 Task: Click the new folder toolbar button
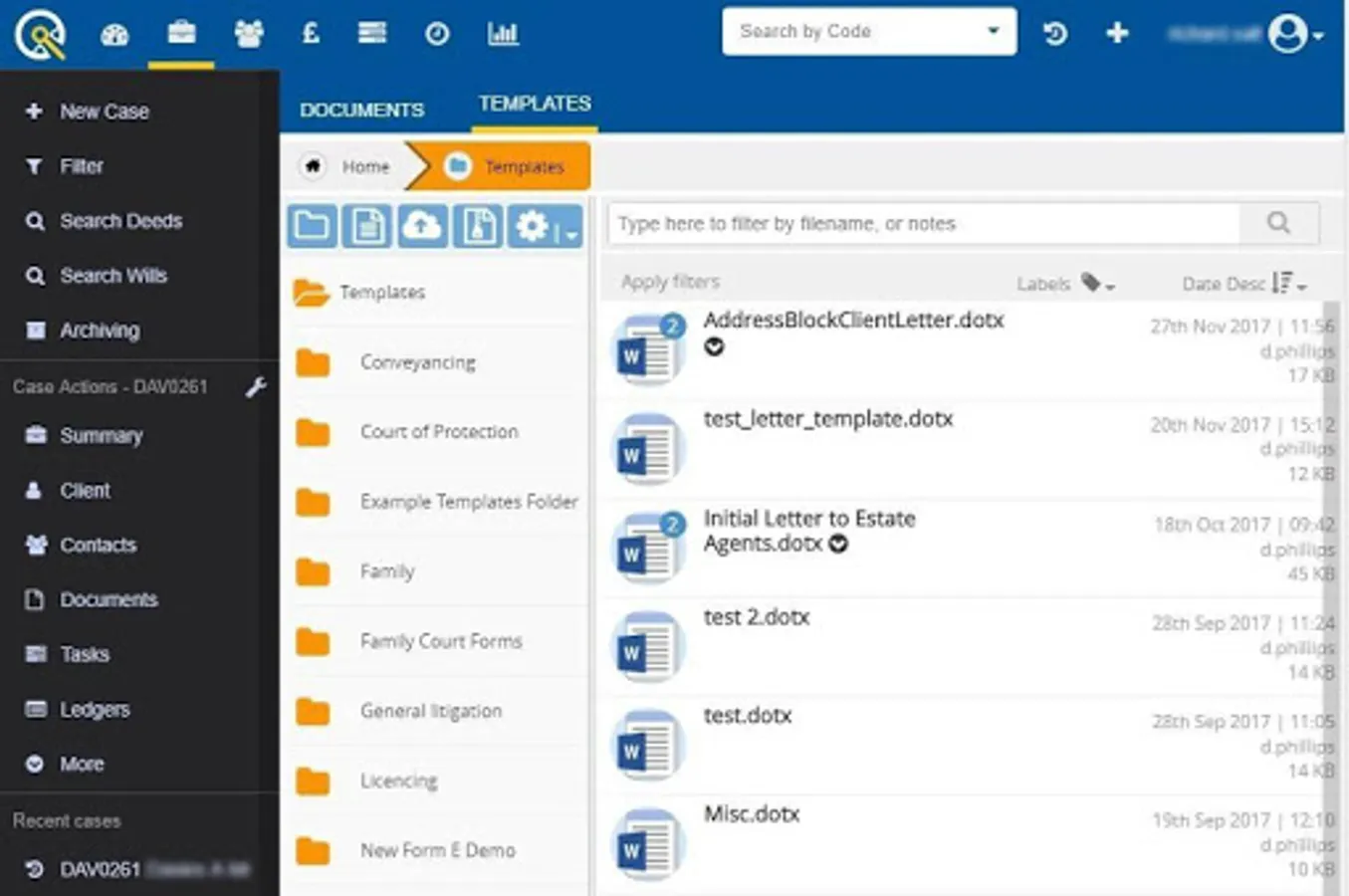coord(312,226)
